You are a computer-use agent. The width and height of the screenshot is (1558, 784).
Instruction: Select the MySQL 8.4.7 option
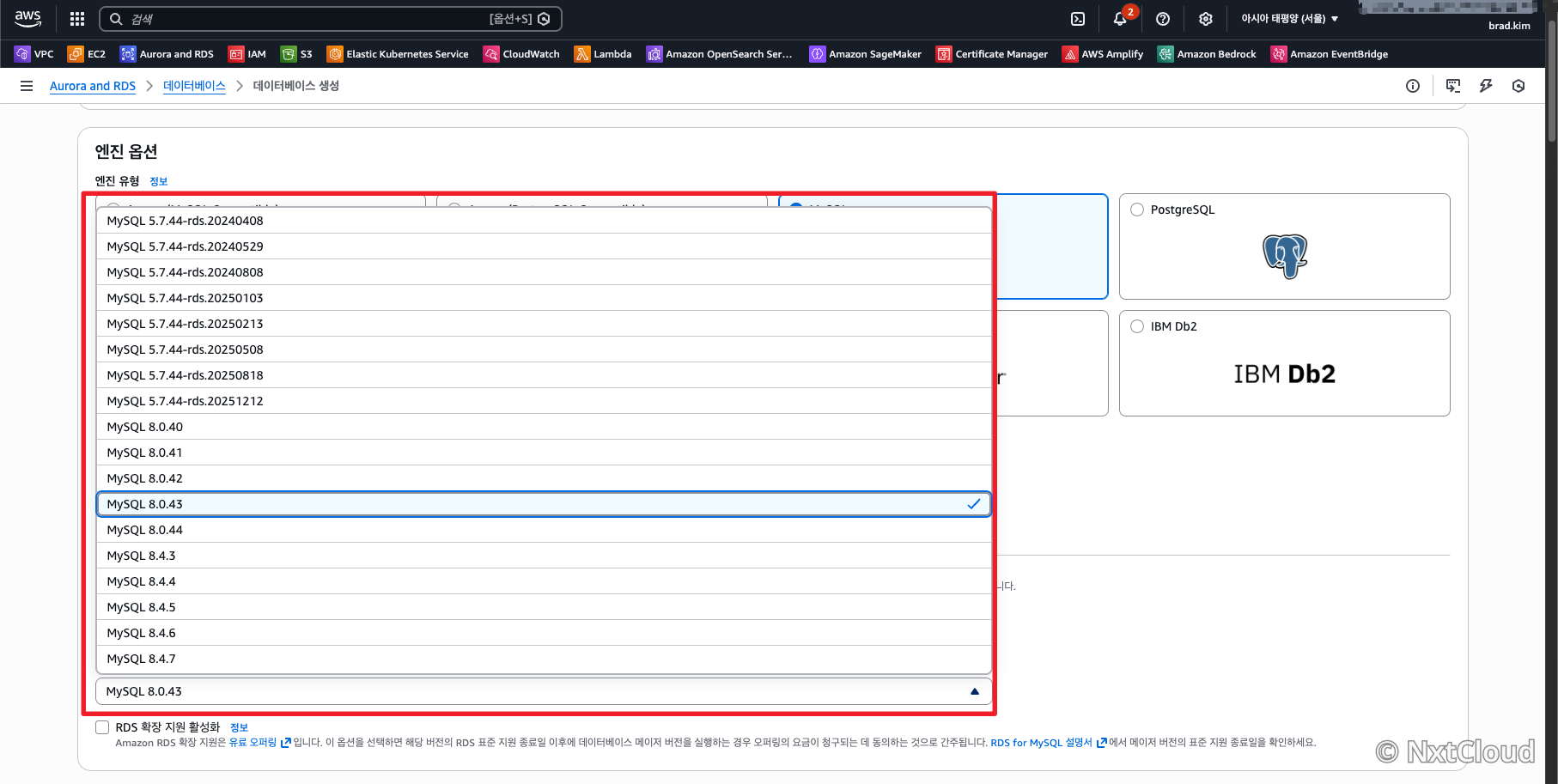544,659
